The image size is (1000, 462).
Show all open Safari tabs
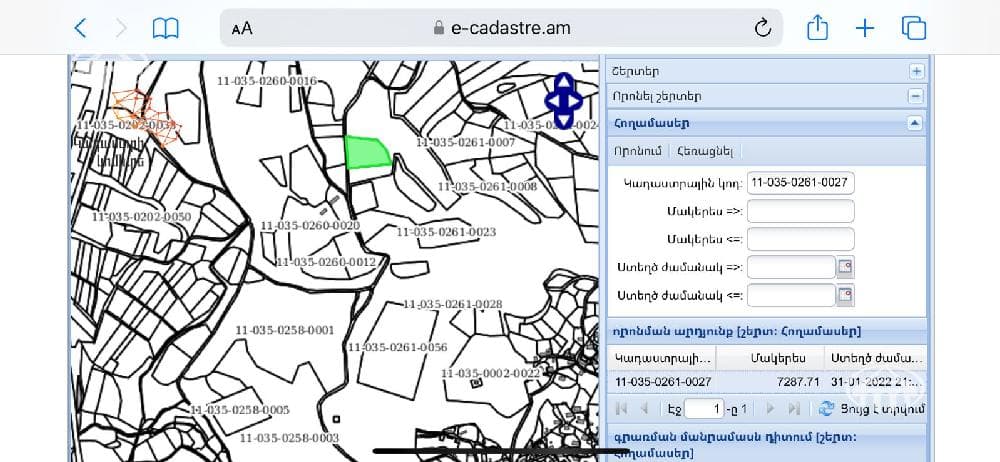pos(913,28)
